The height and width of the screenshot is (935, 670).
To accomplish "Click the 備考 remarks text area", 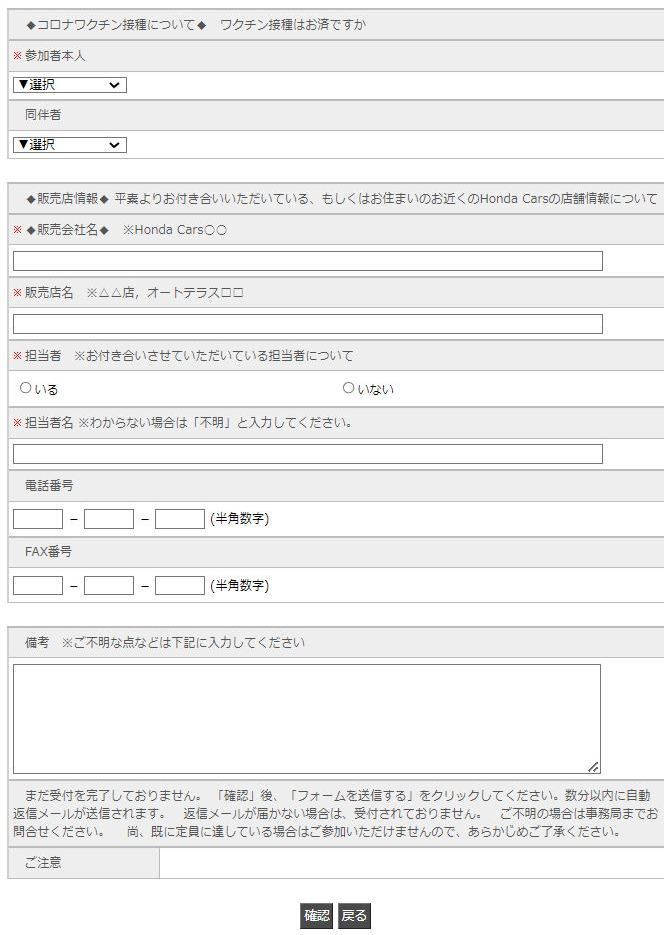I will [x=306, y=718].
